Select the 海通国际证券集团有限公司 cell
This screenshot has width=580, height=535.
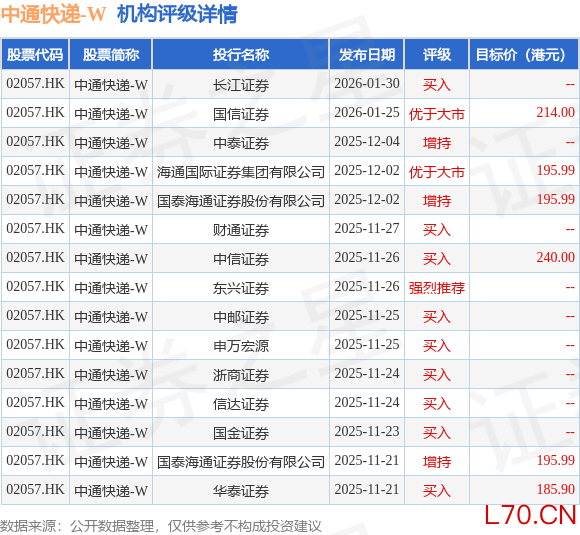[x=241, y=172]
